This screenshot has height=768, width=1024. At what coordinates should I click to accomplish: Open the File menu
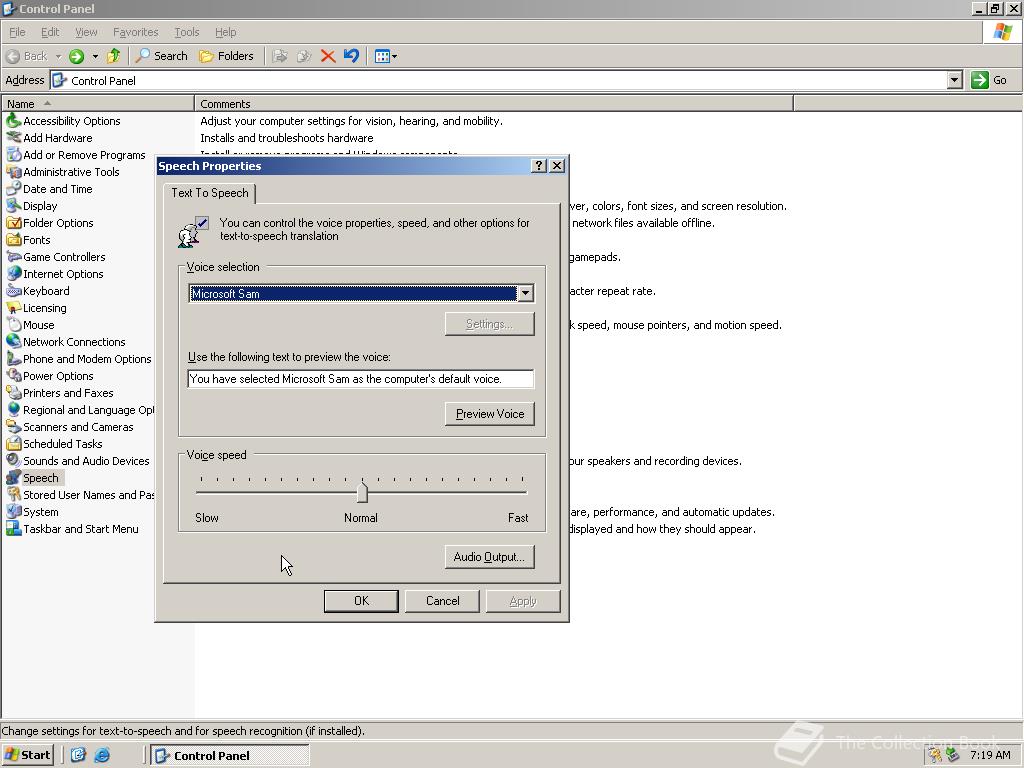pyautogui.click(x=17, y=32)
